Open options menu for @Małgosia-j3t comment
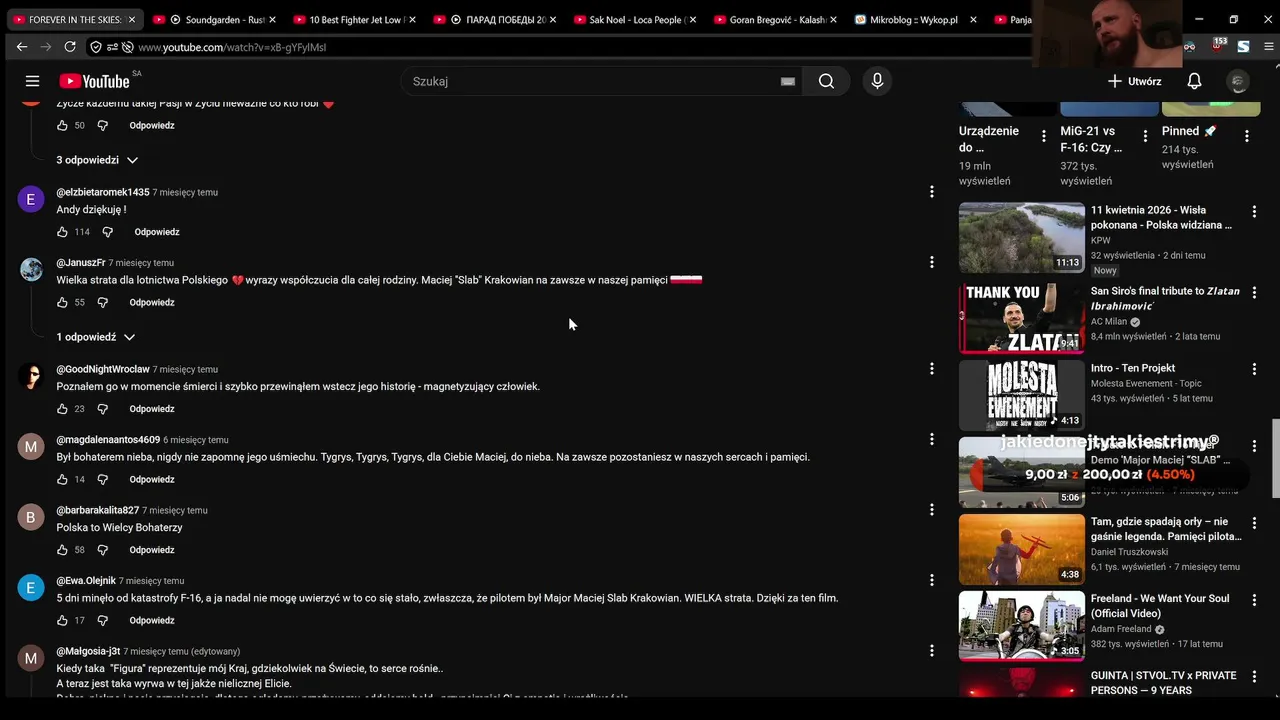The image size is (1280, 720). coord(931,651)
